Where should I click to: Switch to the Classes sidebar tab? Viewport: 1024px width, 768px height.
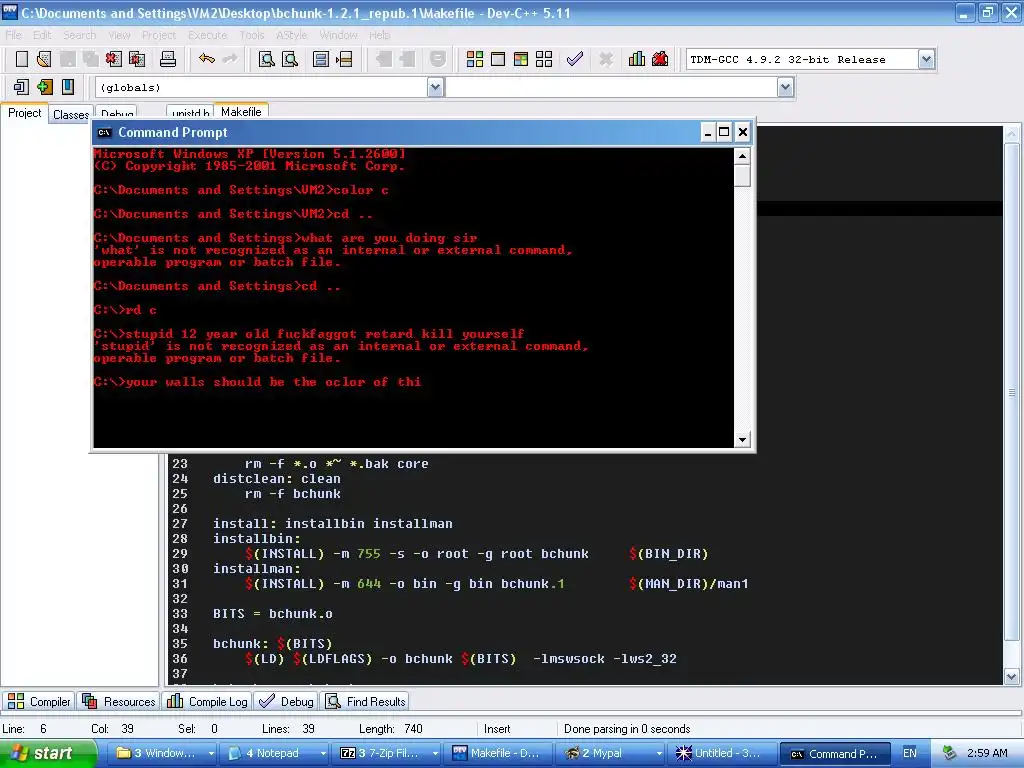point(71,114)
